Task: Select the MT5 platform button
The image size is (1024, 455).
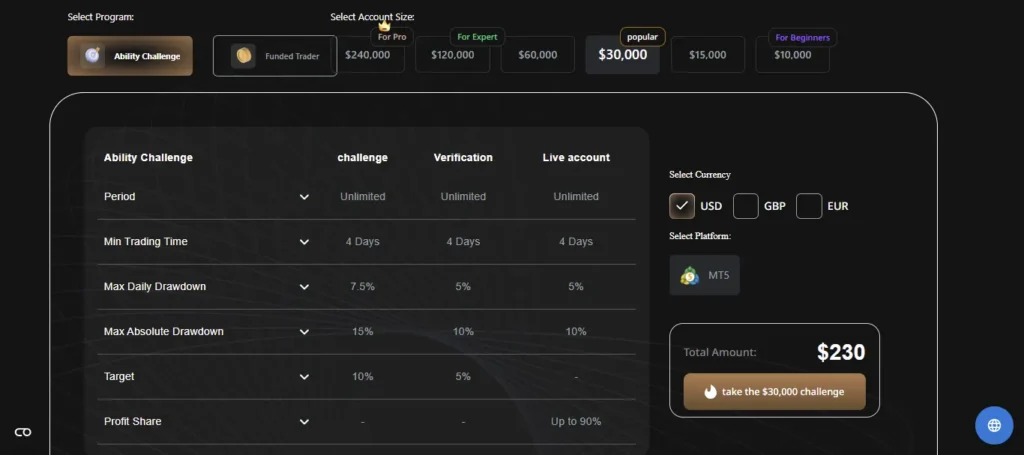Action: click(x=705, y=275)
